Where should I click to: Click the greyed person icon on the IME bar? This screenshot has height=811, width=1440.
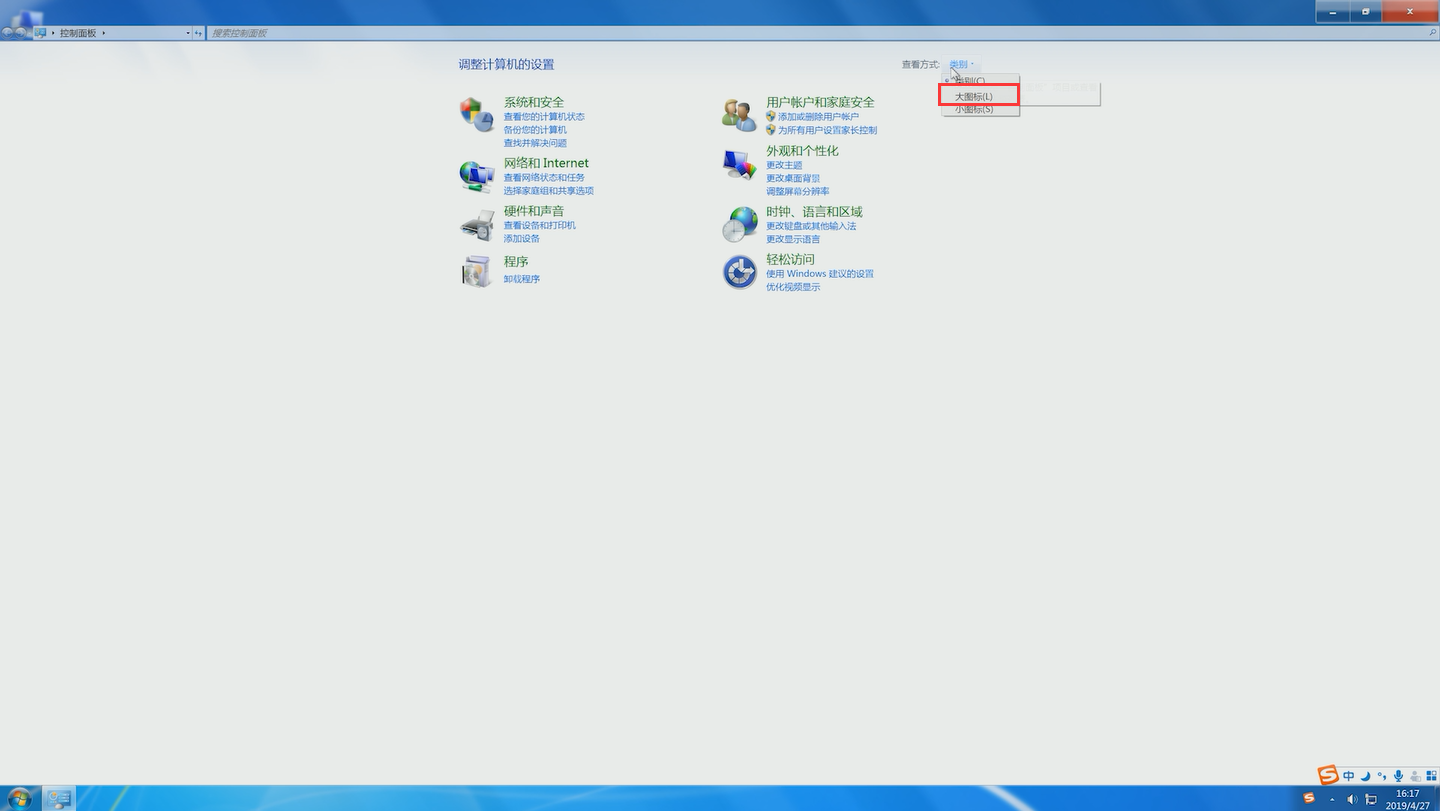(1415, 776)
